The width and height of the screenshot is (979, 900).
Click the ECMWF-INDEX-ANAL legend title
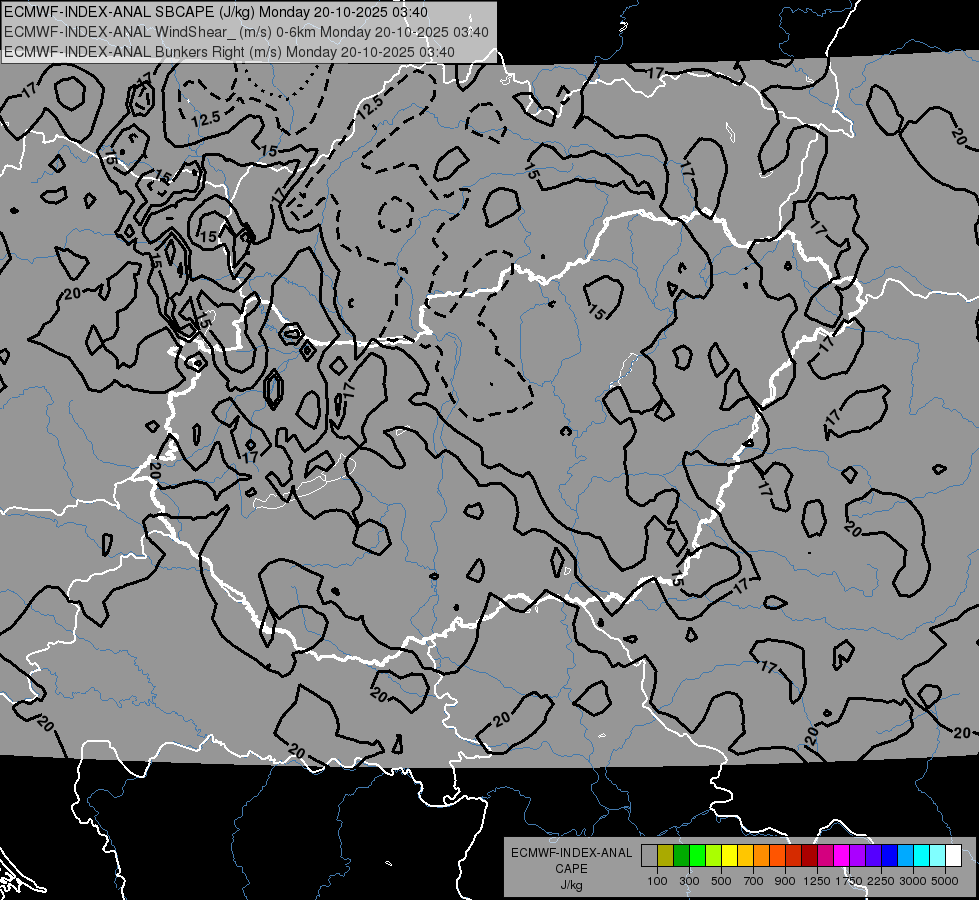(571, 853)
